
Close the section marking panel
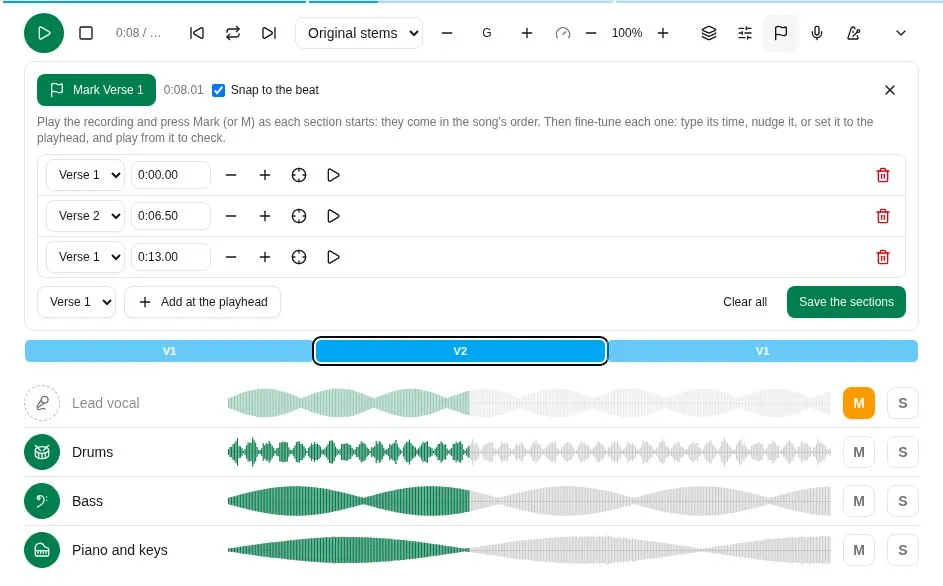click(x=890, y=90)
